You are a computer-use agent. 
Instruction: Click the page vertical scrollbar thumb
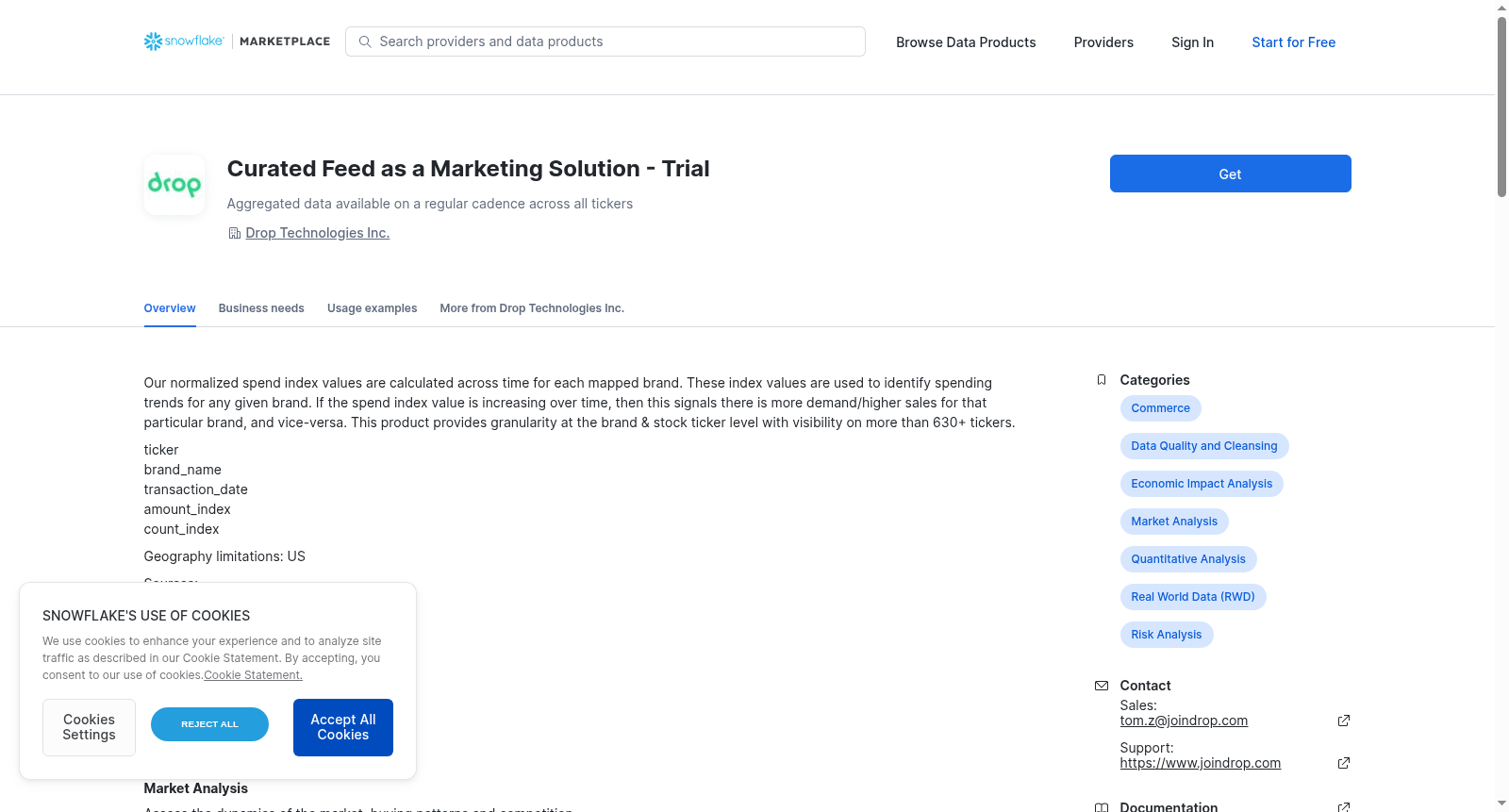[1501, 107]
